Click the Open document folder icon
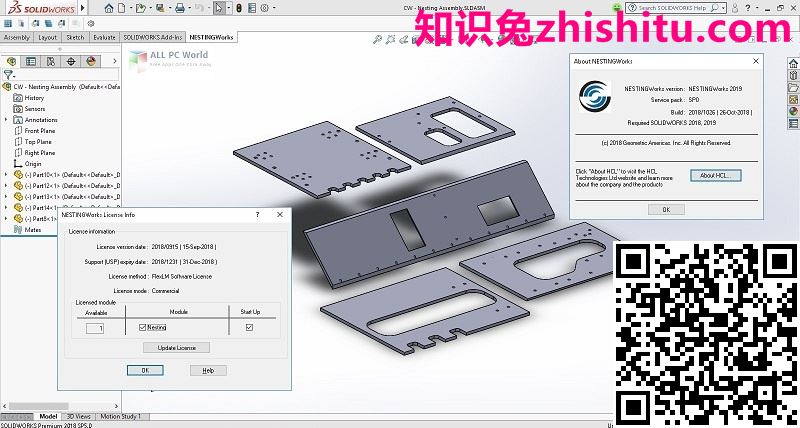The image size is (800, 428). (140, 8)
